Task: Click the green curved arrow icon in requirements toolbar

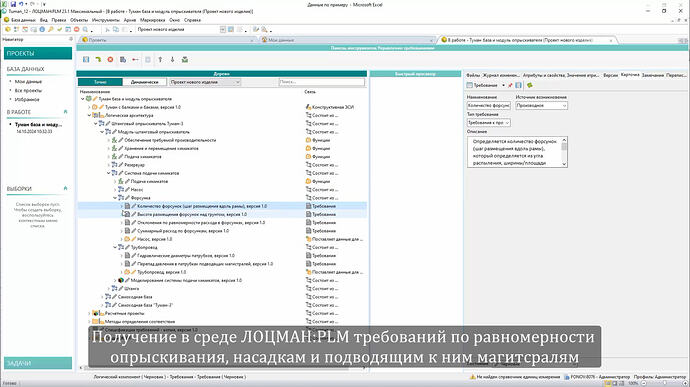Action: (98, 59)
